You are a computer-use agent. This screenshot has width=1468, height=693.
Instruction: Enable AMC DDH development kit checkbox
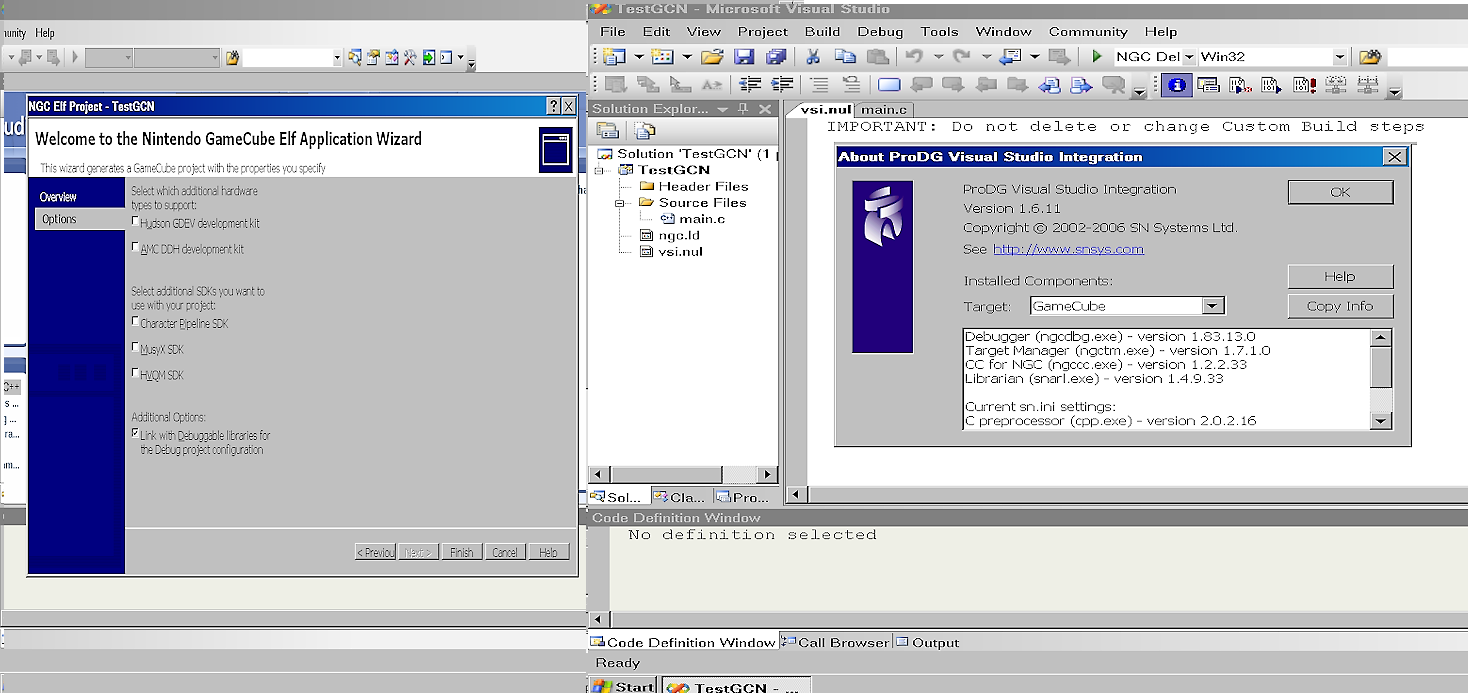tap(135, 247)
